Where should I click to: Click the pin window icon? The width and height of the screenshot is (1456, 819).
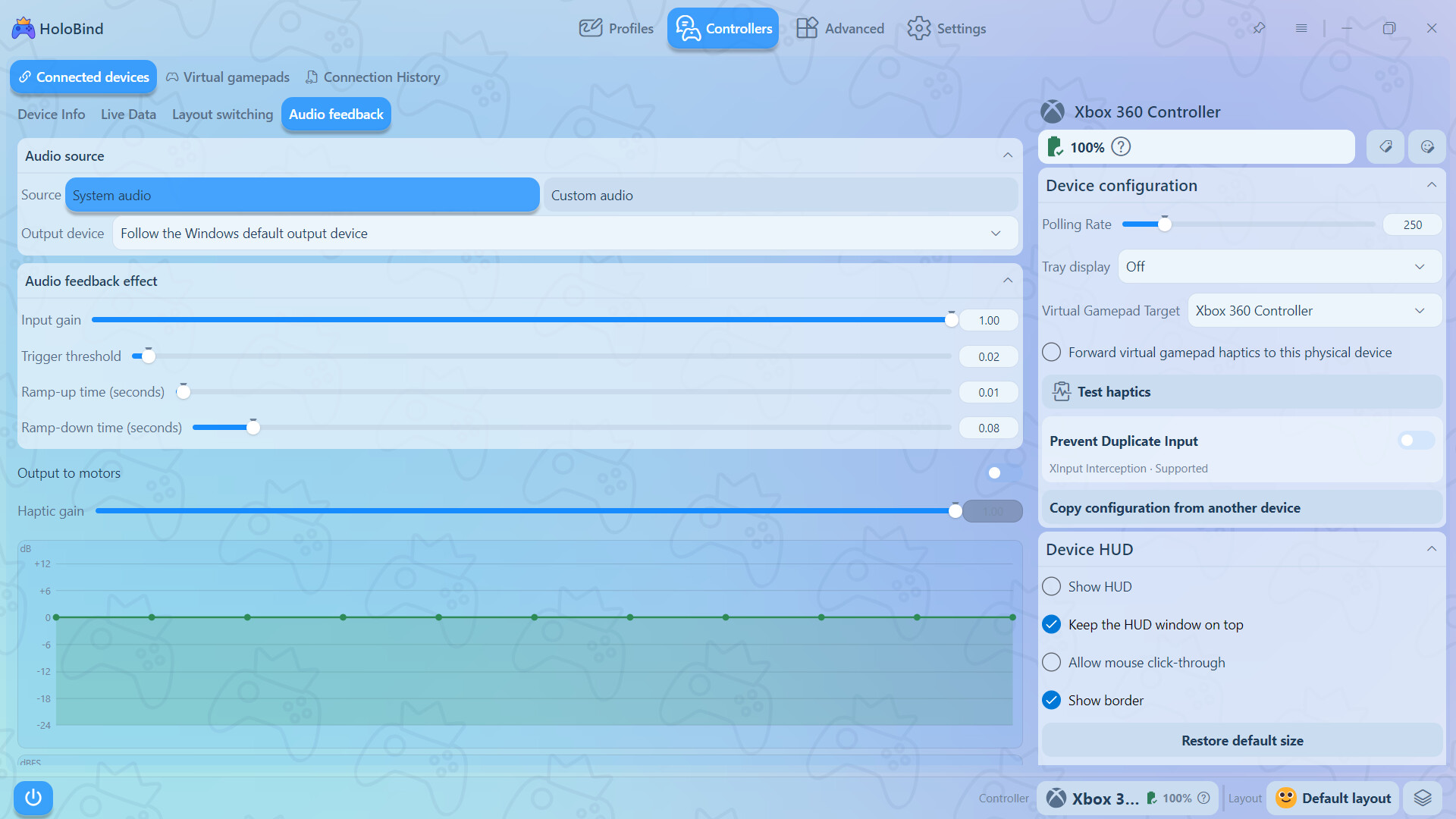tap(1259, 28)
